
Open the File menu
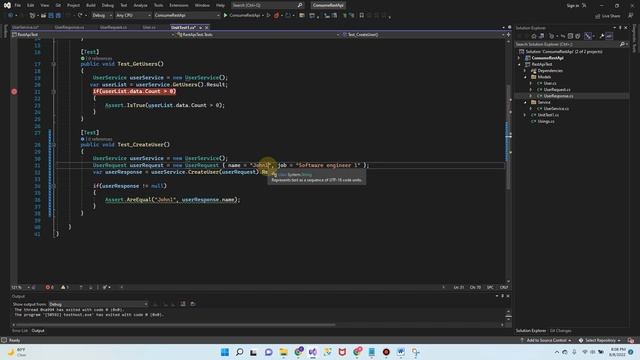[18, 5]
